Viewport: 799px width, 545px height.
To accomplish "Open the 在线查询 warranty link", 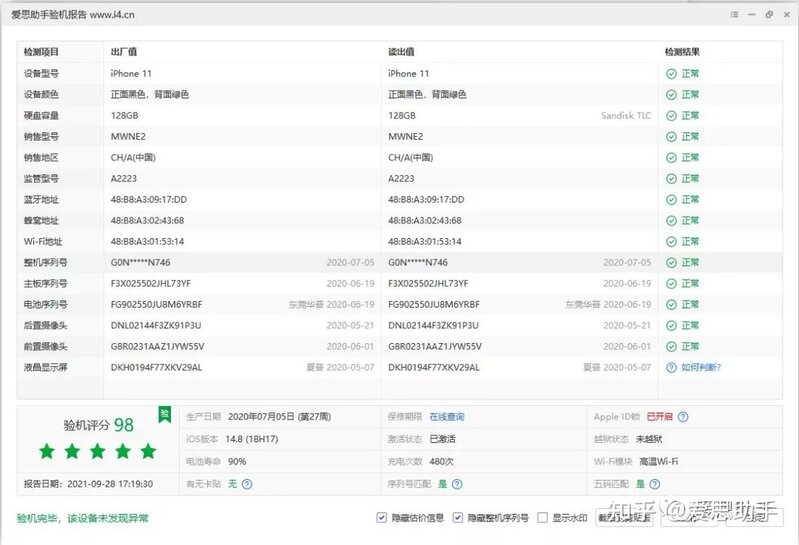I will (446, 417).
